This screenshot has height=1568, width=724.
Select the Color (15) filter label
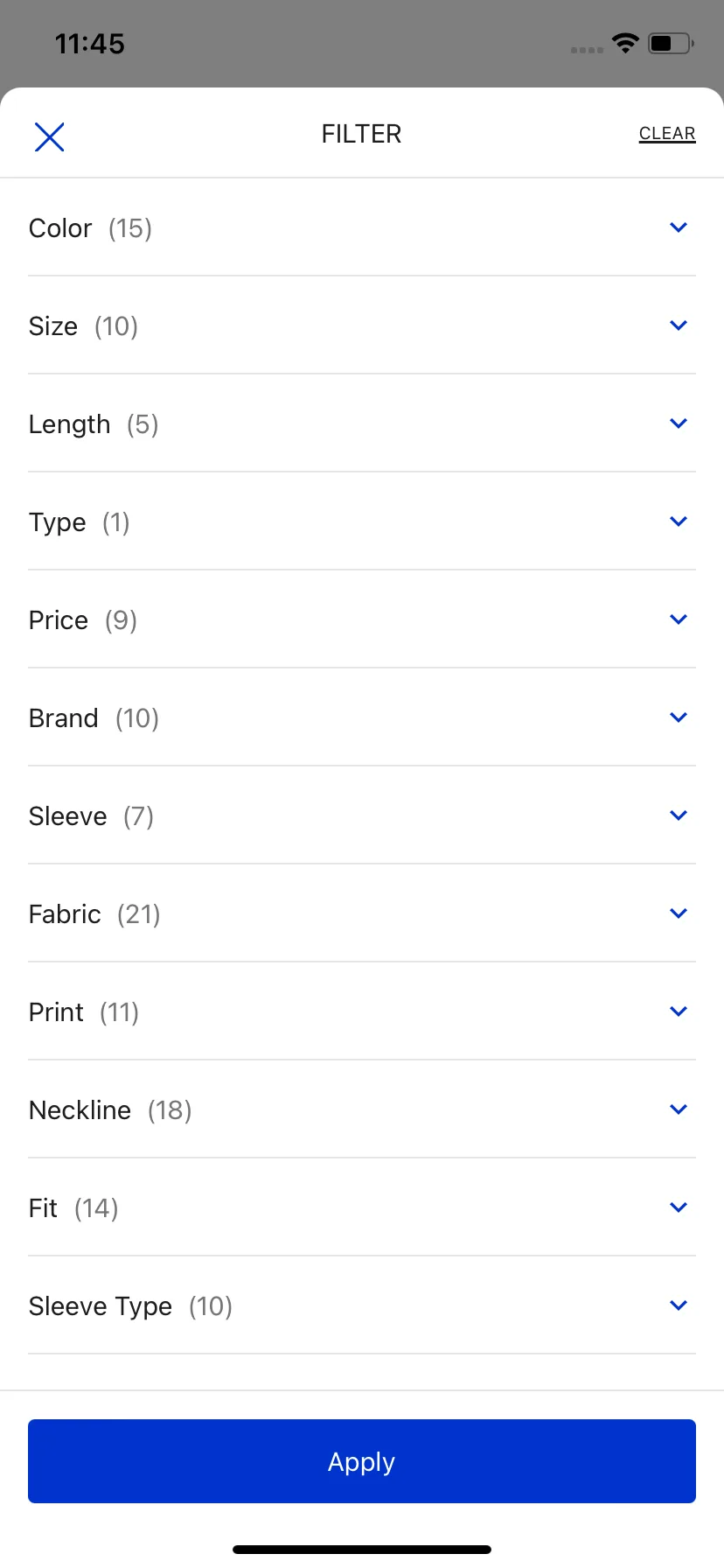[x=91, y=228]
